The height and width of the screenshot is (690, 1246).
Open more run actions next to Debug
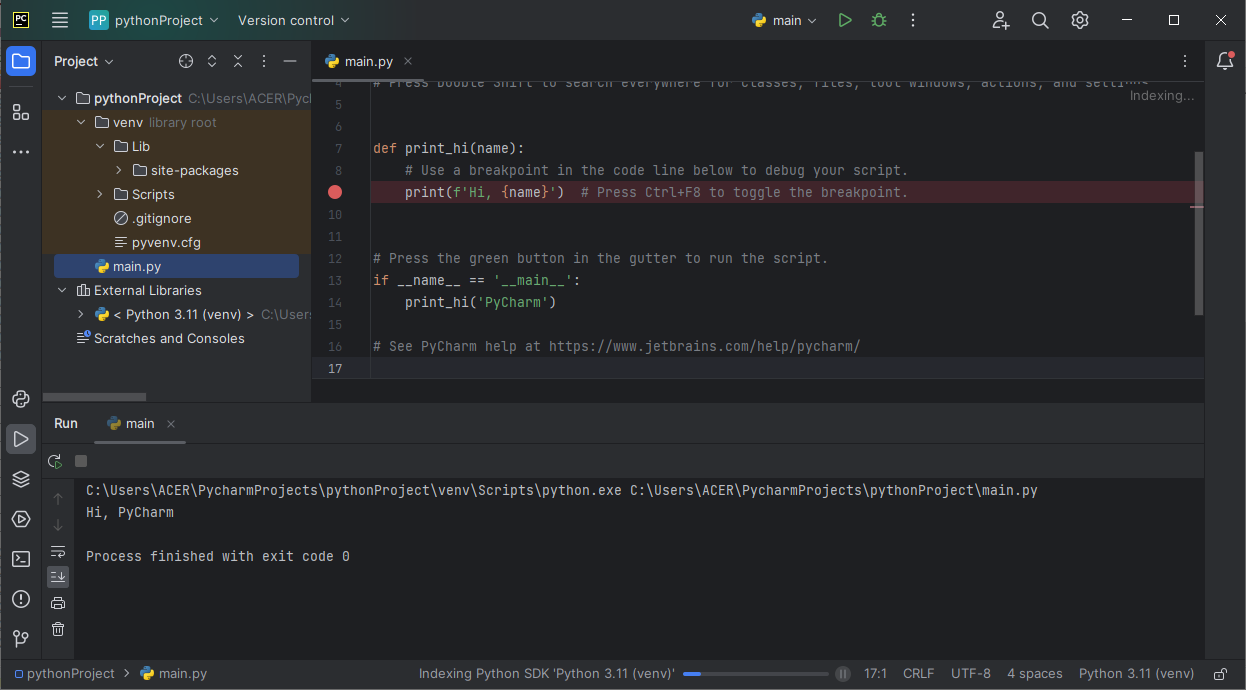[912, 20]
